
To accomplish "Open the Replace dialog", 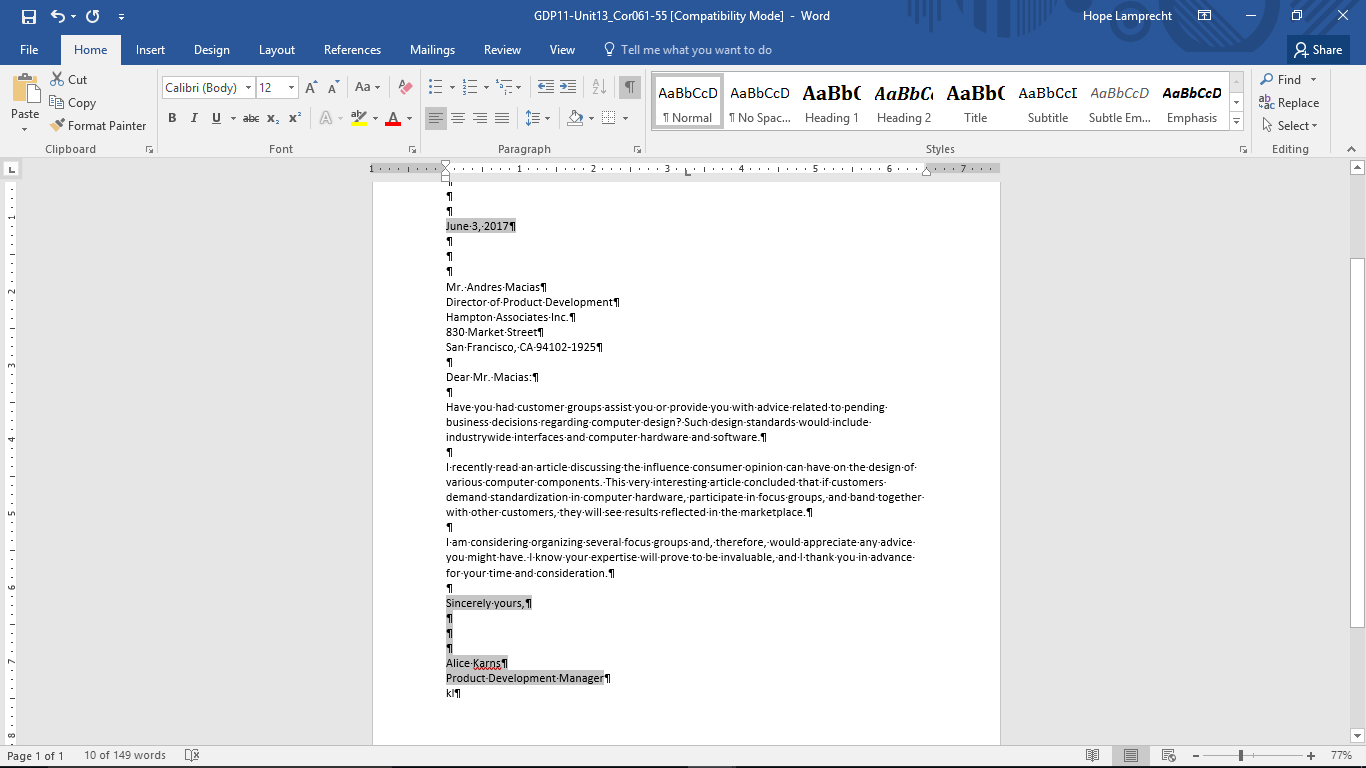I will 1291,103.
